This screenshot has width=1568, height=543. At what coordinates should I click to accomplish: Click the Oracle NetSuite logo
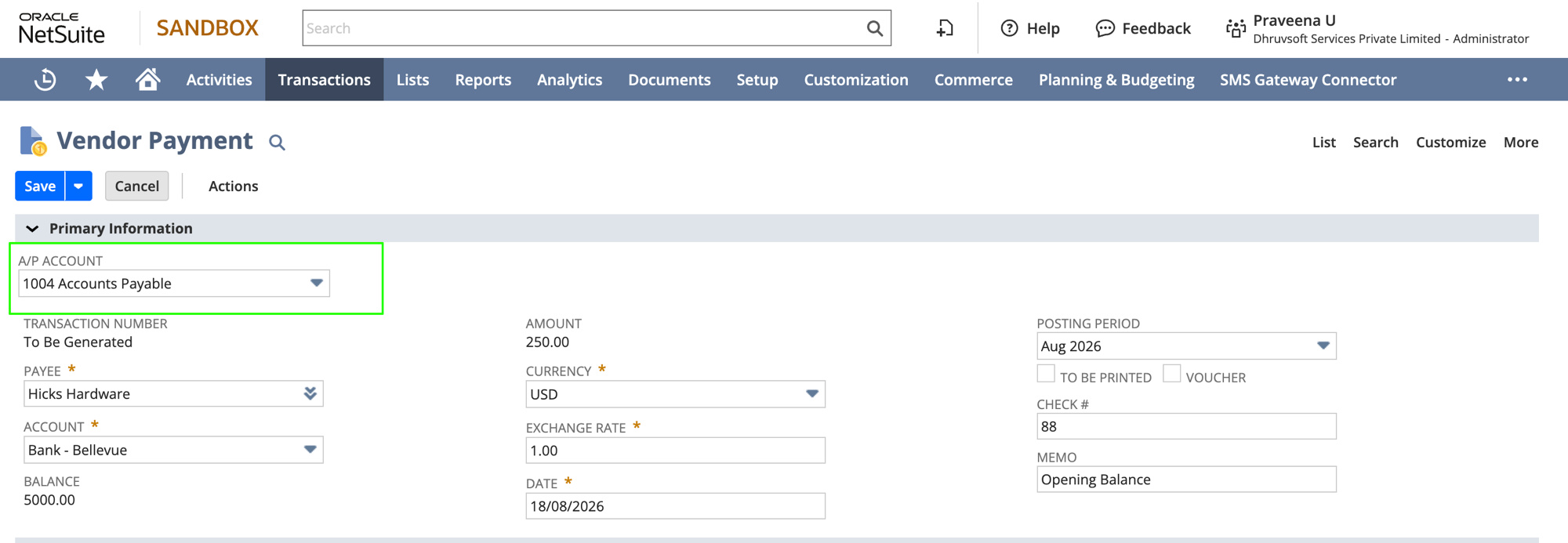(x=61, y=28)
